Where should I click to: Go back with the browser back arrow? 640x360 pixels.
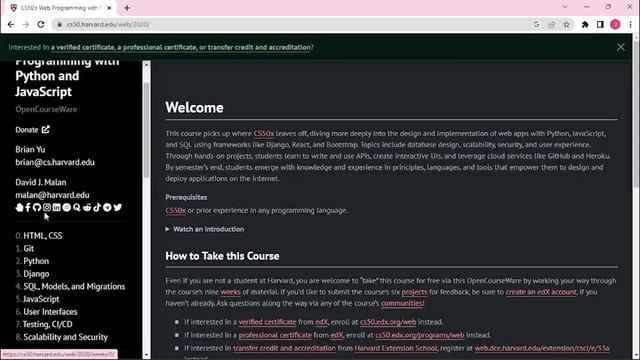(x=11, y=24)
